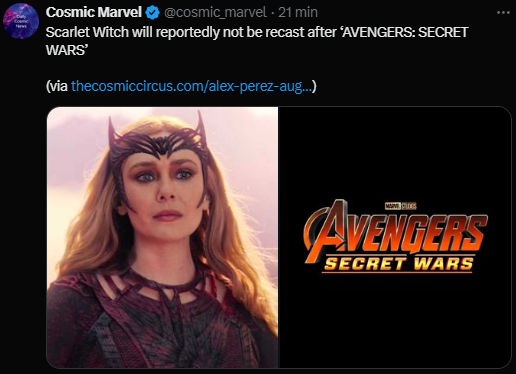The width and height of the screenshot is (516, 374).
Task: Click the 'WARS’' line of tweet text
Action: [x=67, y=50]
